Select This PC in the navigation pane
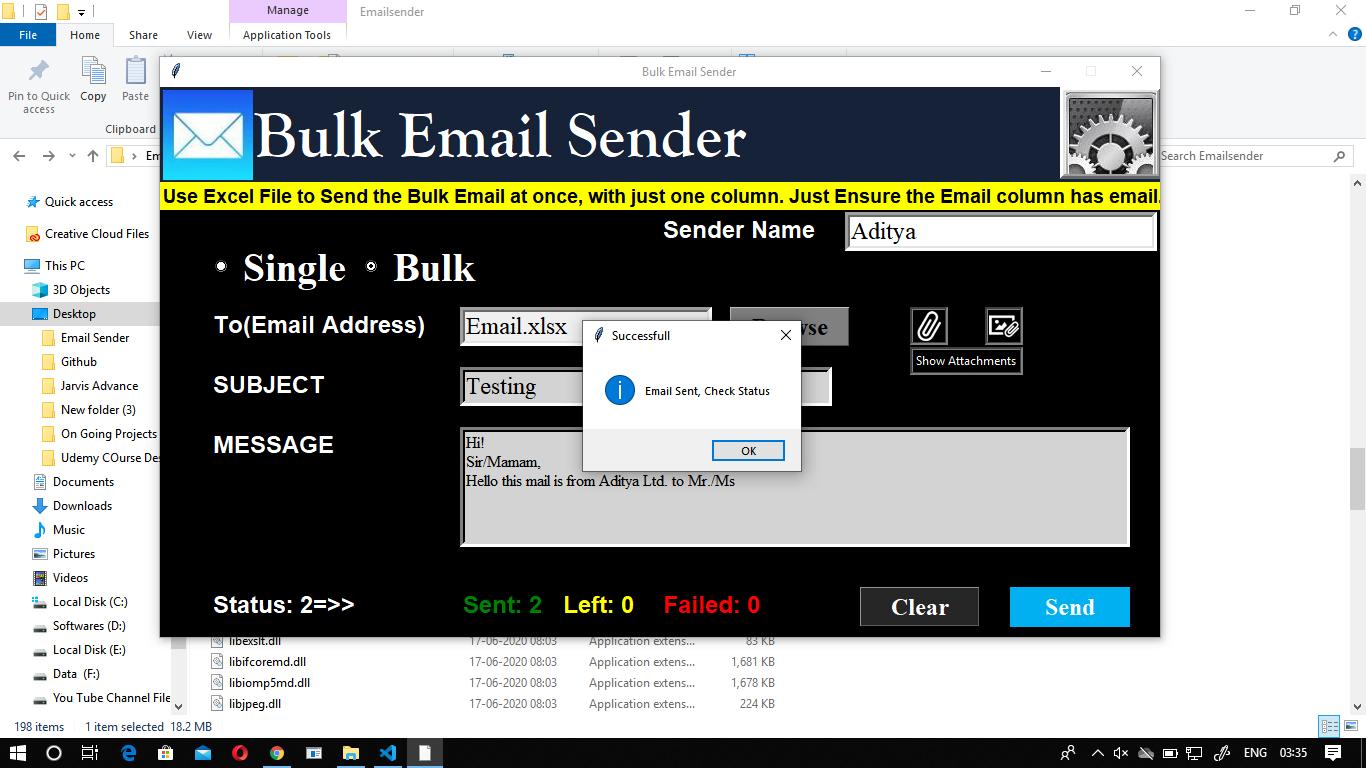Screen dimensions: 1366x768 [x=65, y=266]
